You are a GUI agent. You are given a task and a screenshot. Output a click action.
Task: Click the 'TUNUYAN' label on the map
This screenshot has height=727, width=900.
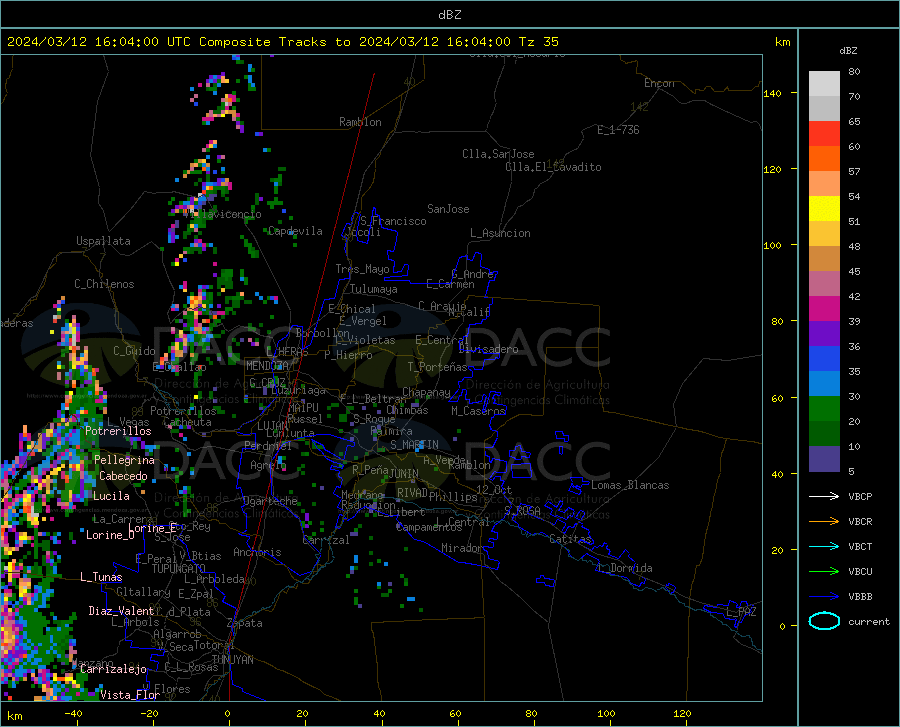point(232,660)
